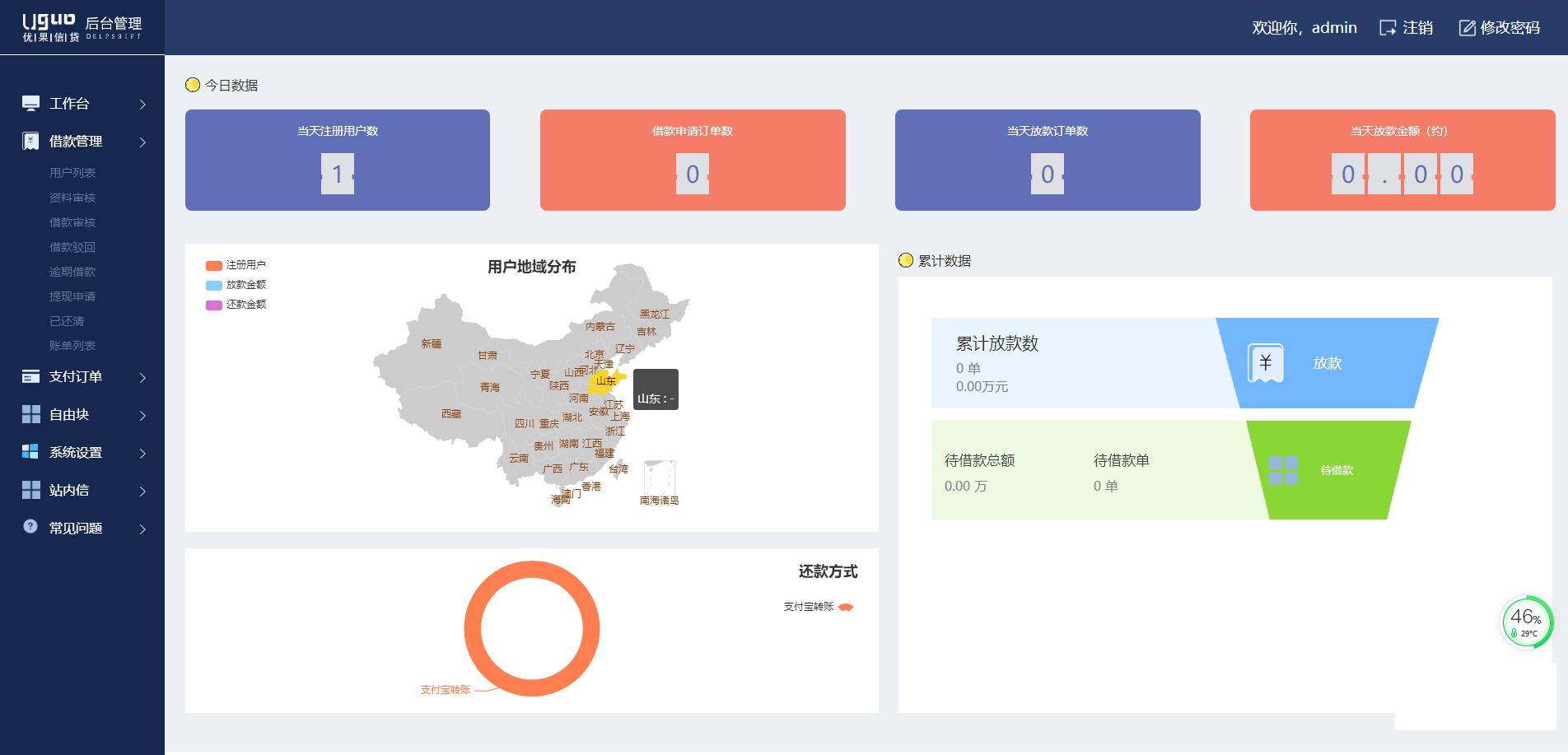The width and height of the screenshot is (1568, 755).
Task: Open 用户列表 submenu item
Action: [72, 173]
